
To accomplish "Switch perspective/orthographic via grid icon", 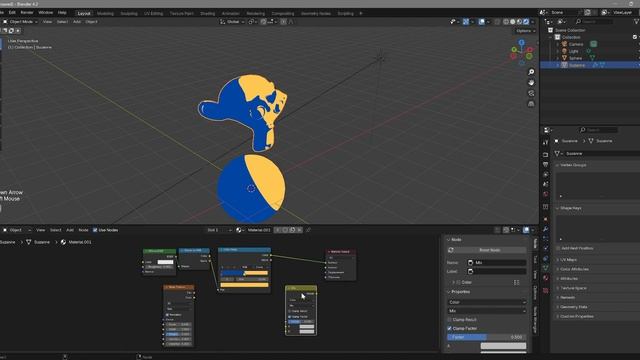I will point(531,104).
